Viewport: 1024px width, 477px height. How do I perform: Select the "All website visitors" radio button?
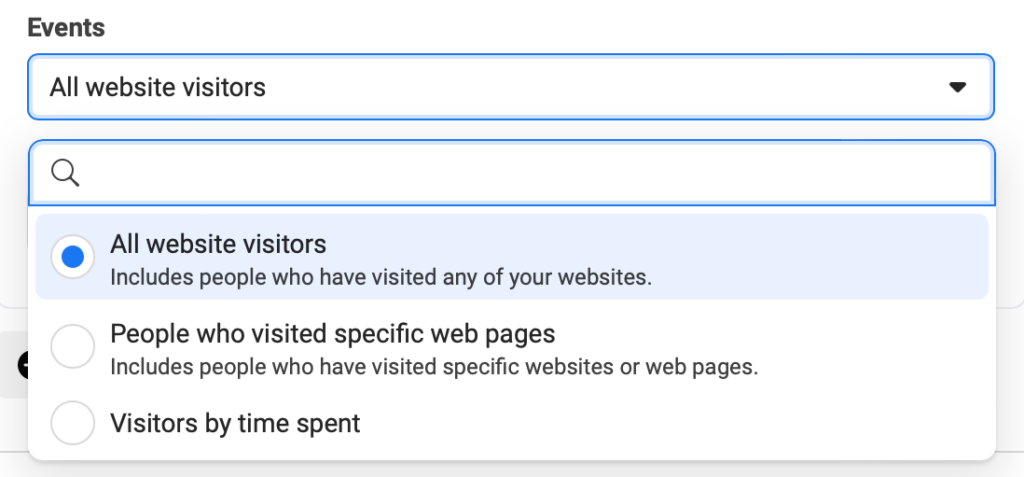(x=72, y=258)
